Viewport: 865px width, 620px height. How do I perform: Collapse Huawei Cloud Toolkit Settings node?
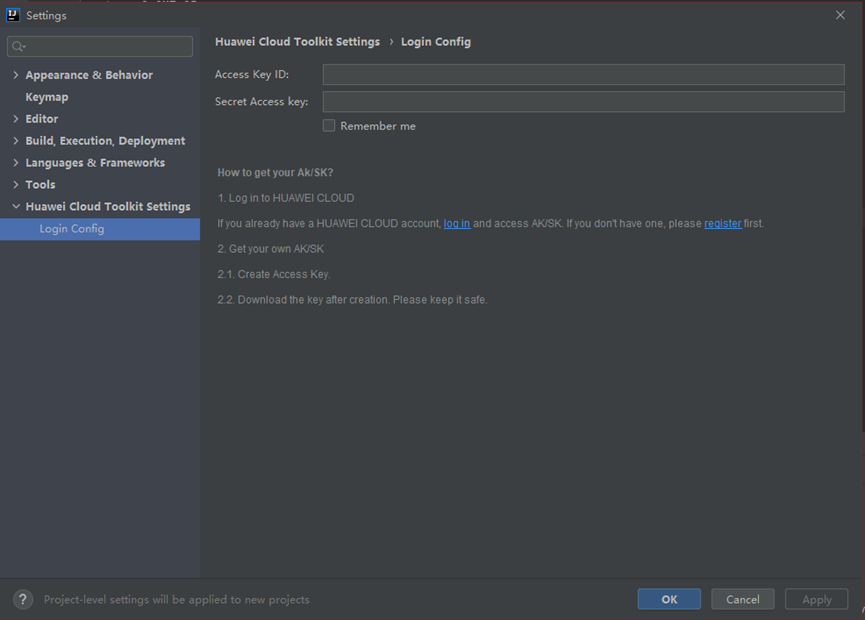click(x=16, y=207)
